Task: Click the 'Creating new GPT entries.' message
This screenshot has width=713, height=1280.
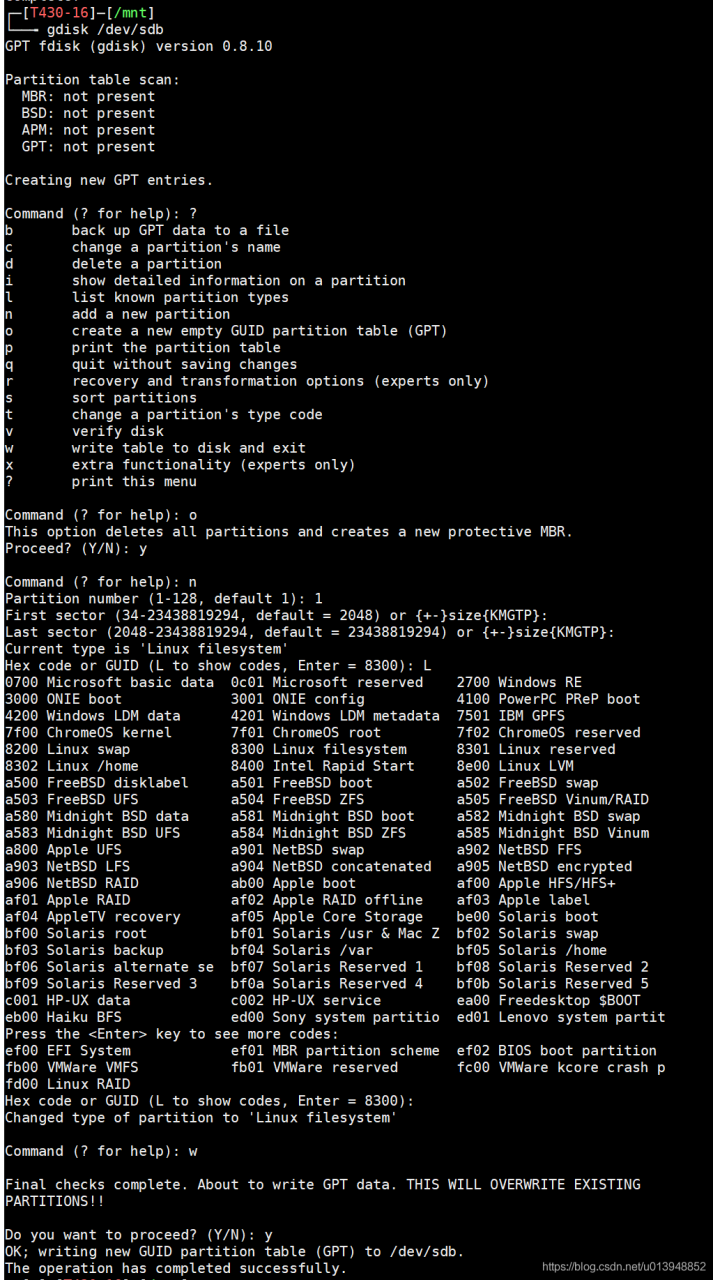Action: pyautogui.click(x=108, y=180)
